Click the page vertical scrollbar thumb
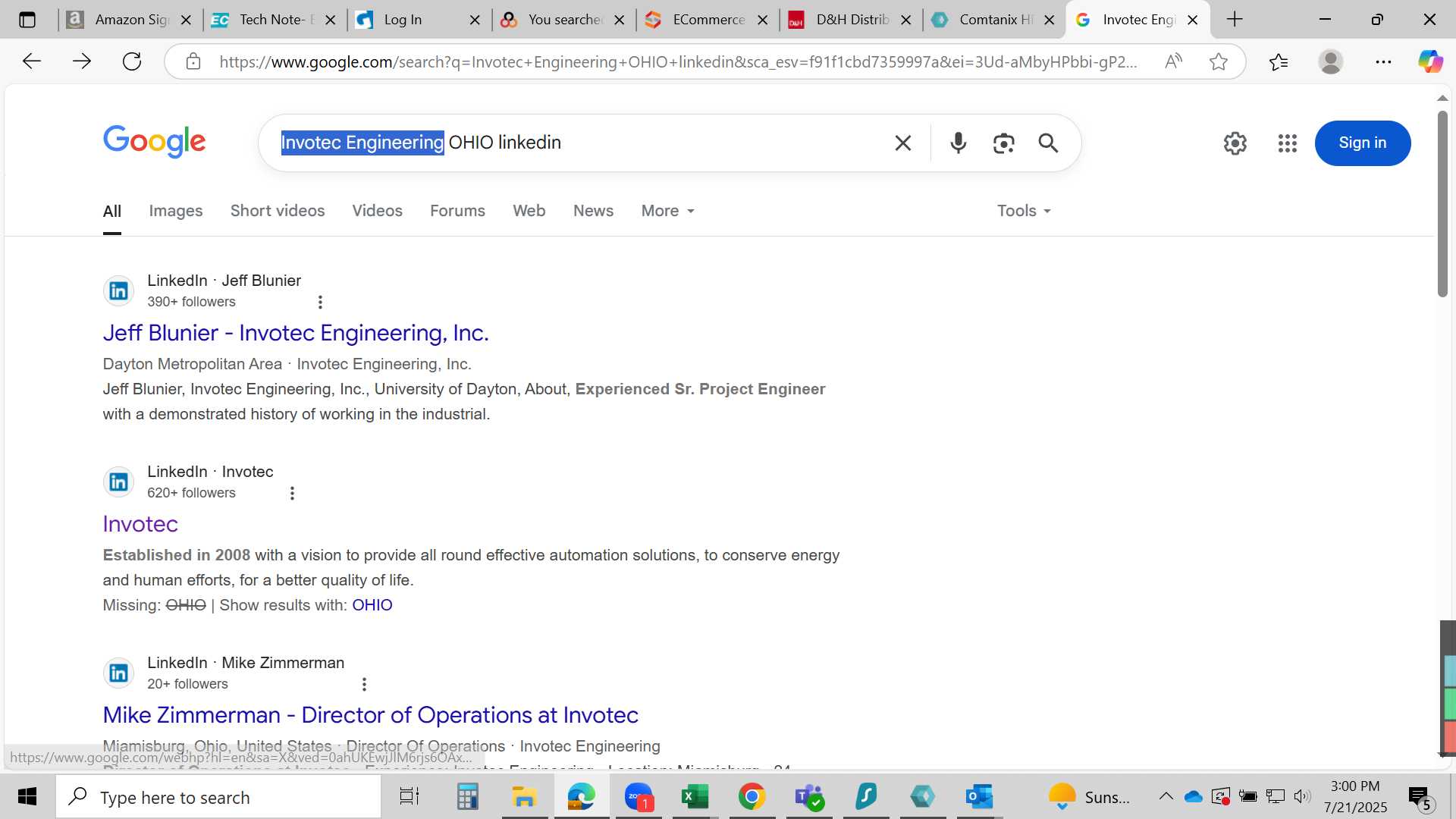 pos(1442,203)
